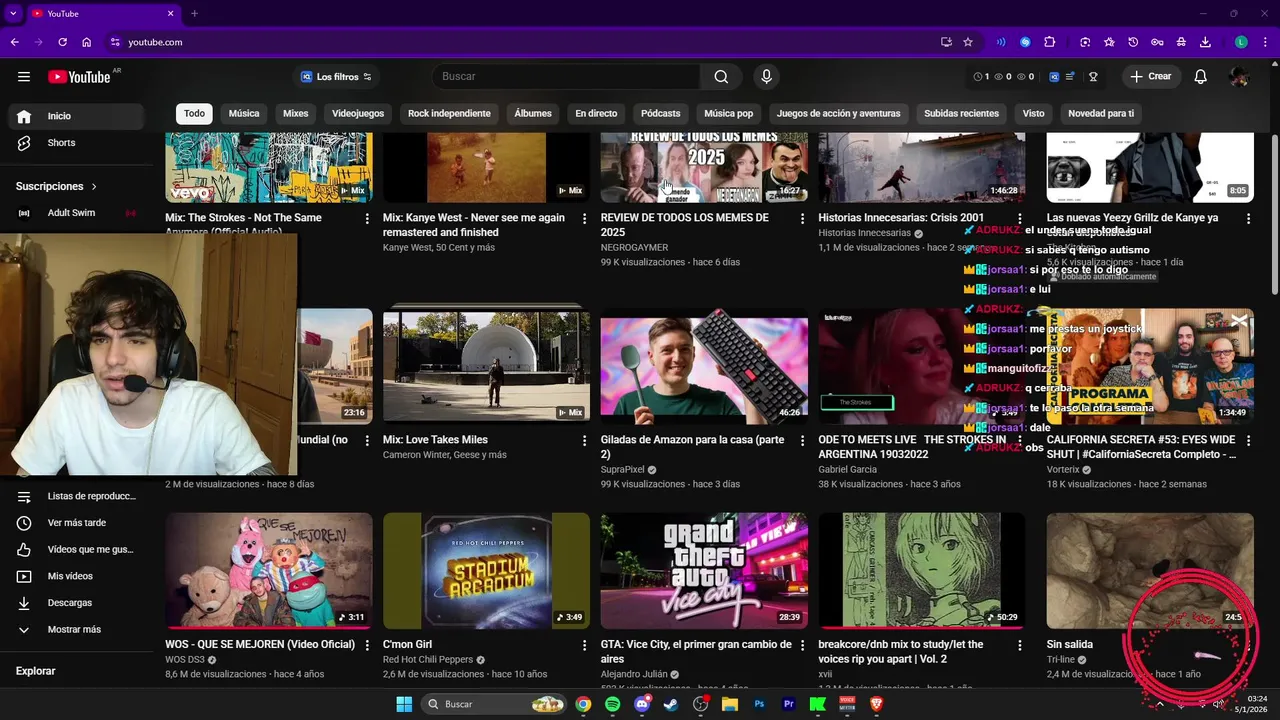Screen dimensions: 1280x720
Task: Expand Suscripciones section chevron
Action: pyautogui.click(x=94, y=187)
